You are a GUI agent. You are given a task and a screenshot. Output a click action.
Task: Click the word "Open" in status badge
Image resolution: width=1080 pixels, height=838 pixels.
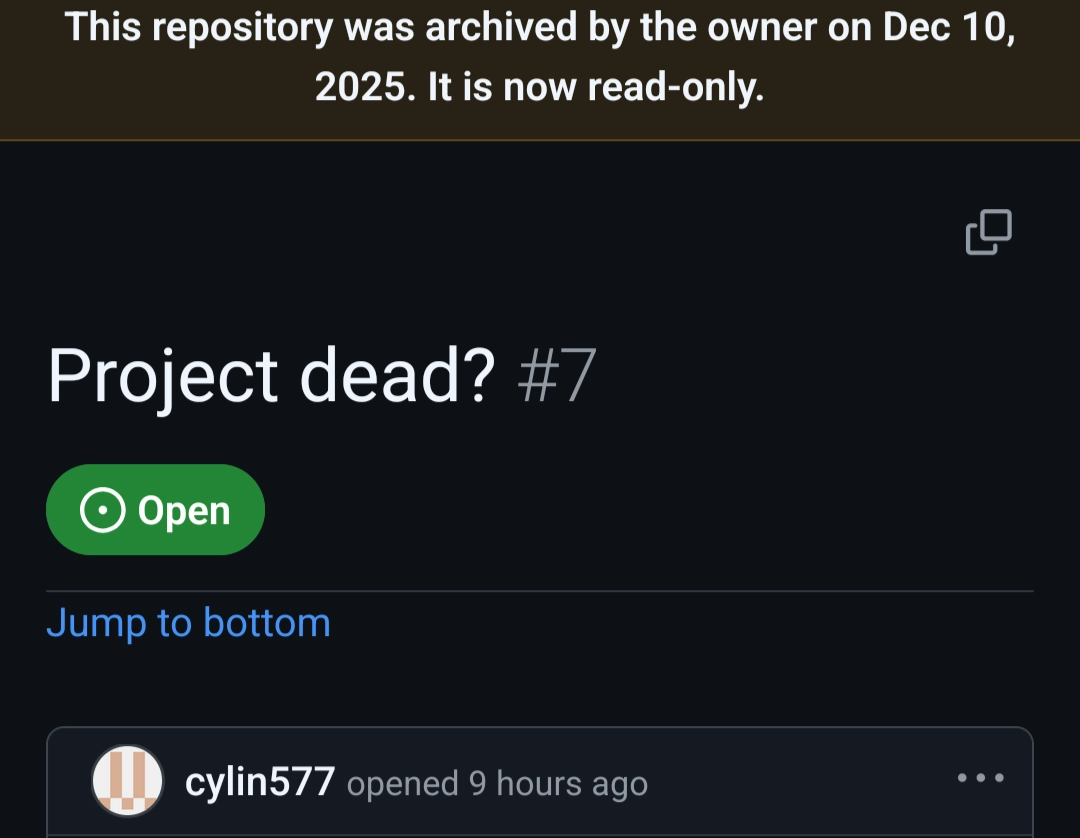click(x=184, y=511)
